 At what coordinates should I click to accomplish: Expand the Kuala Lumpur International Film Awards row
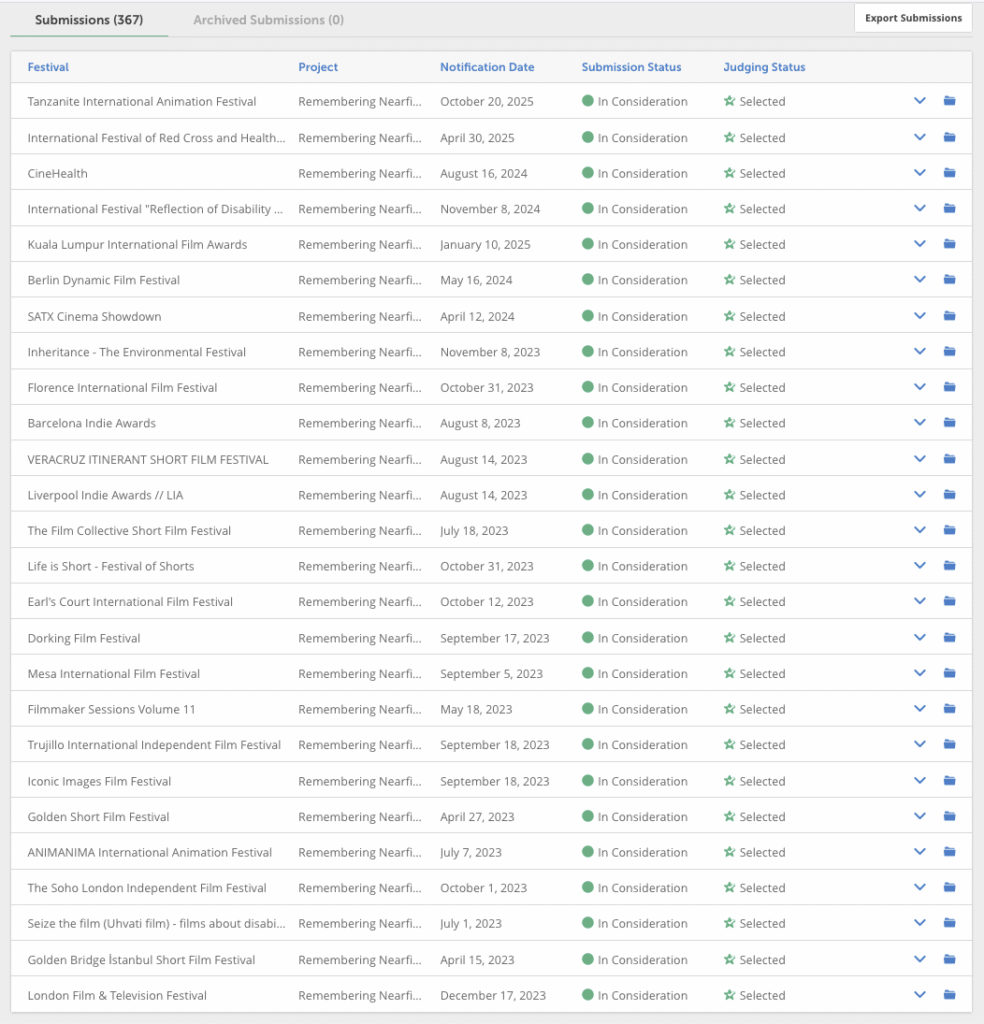920,244
